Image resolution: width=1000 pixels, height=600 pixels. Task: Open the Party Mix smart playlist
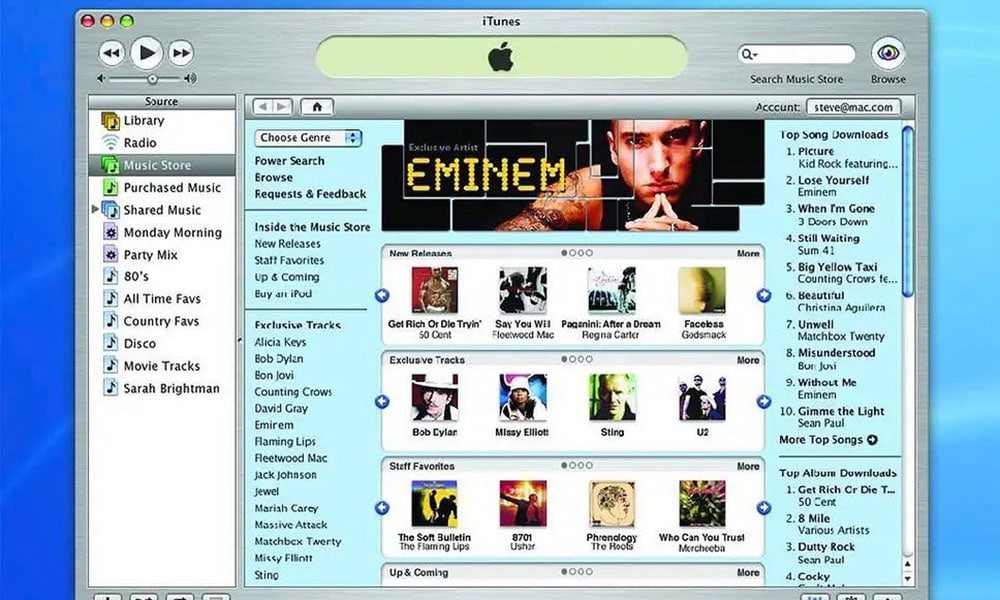150,255
